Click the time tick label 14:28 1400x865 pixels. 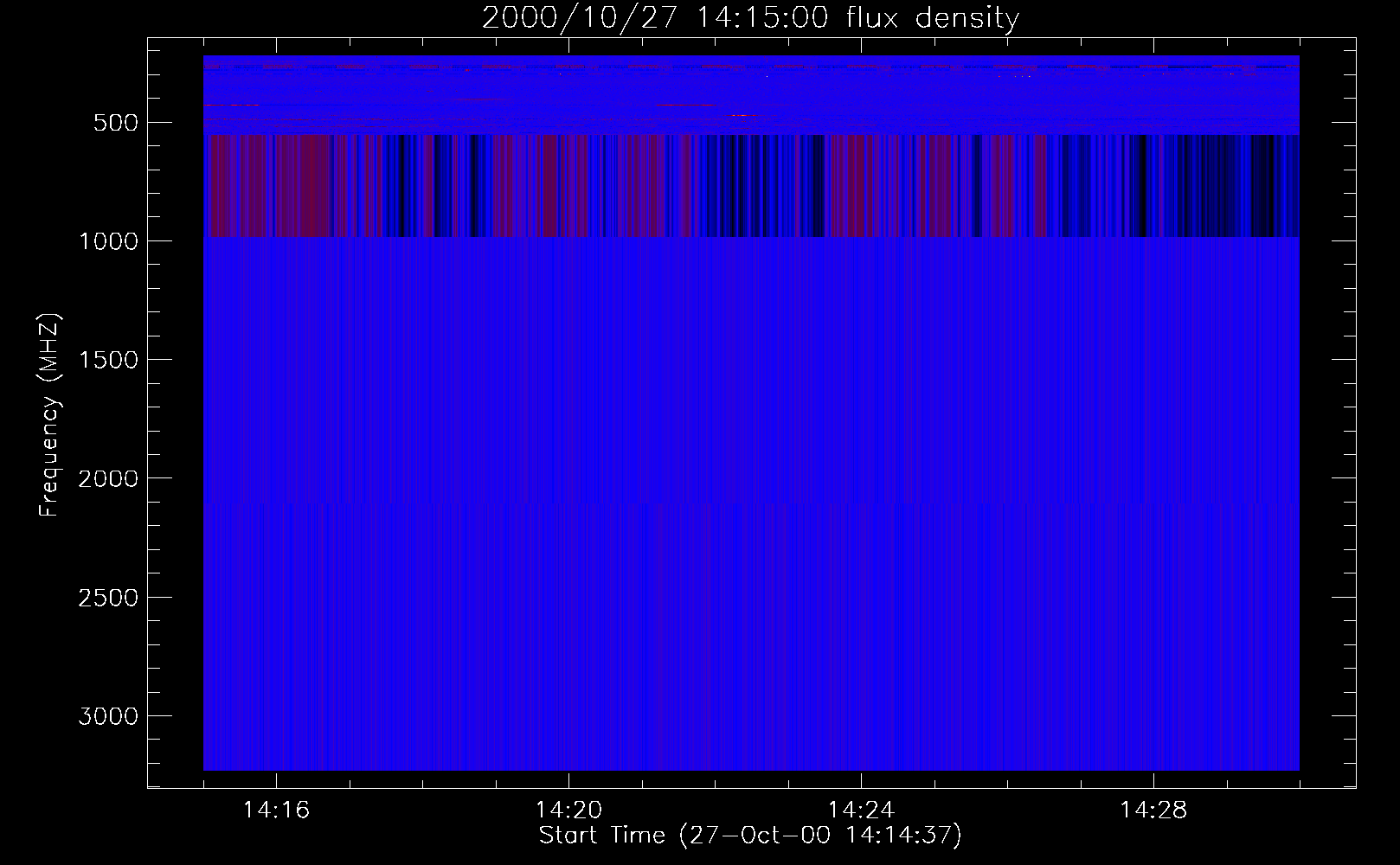[1153, 811]
